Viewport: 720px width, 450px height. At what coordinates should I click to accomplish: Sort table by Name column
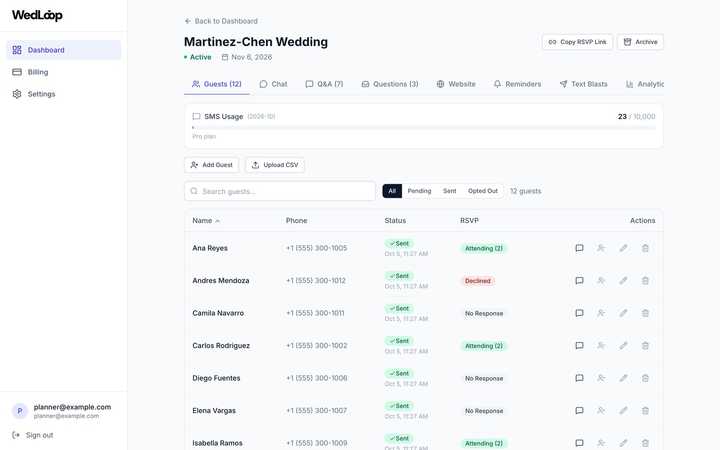tap(206, 221)
